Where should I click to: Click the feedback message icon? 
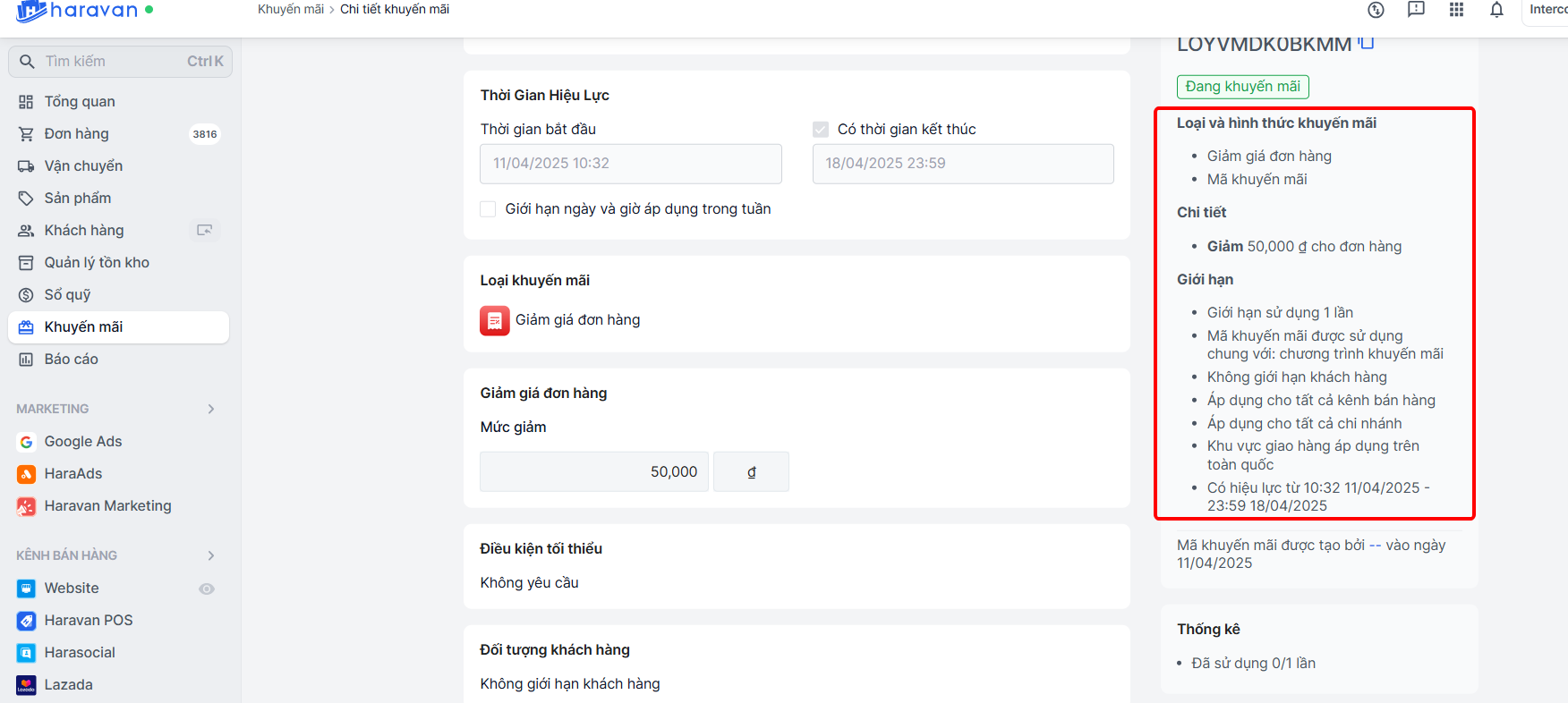[1416, 10]
